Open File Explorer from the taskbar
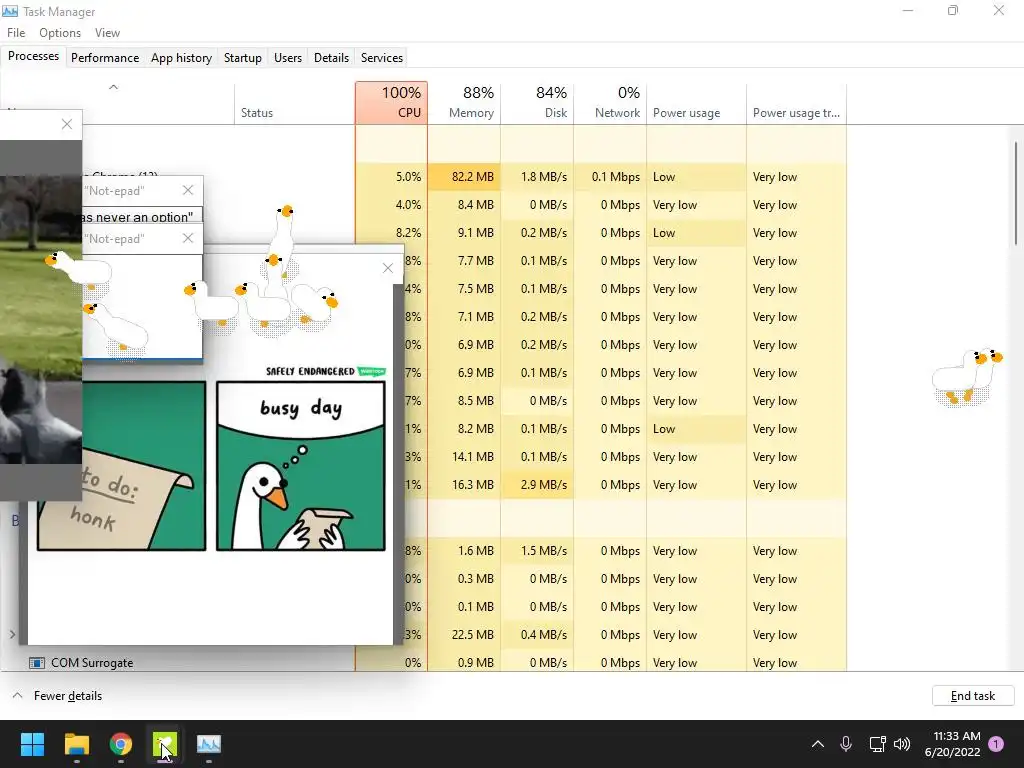Screen dimensions: 1024x768 tap(76, 744)
